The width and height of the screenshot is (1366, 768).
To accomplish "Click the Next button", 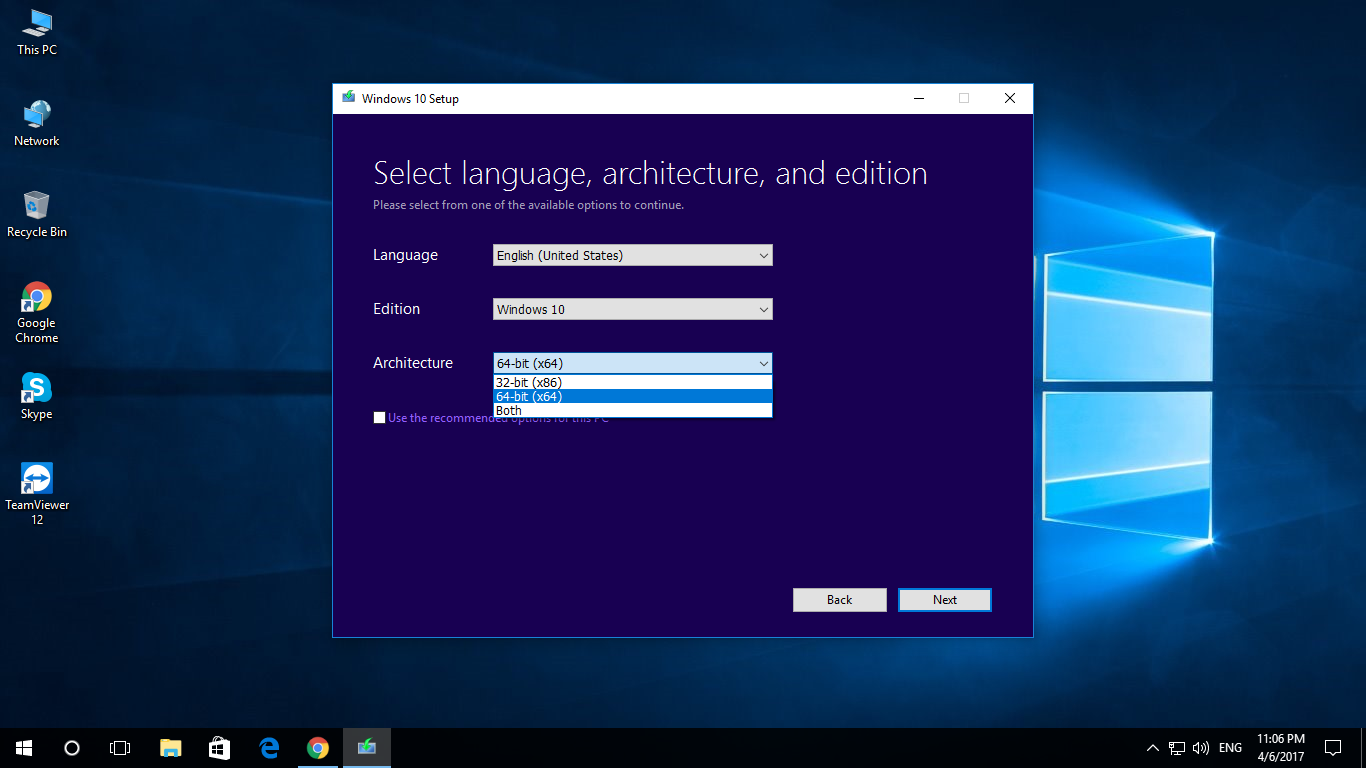I will [945, 600].
